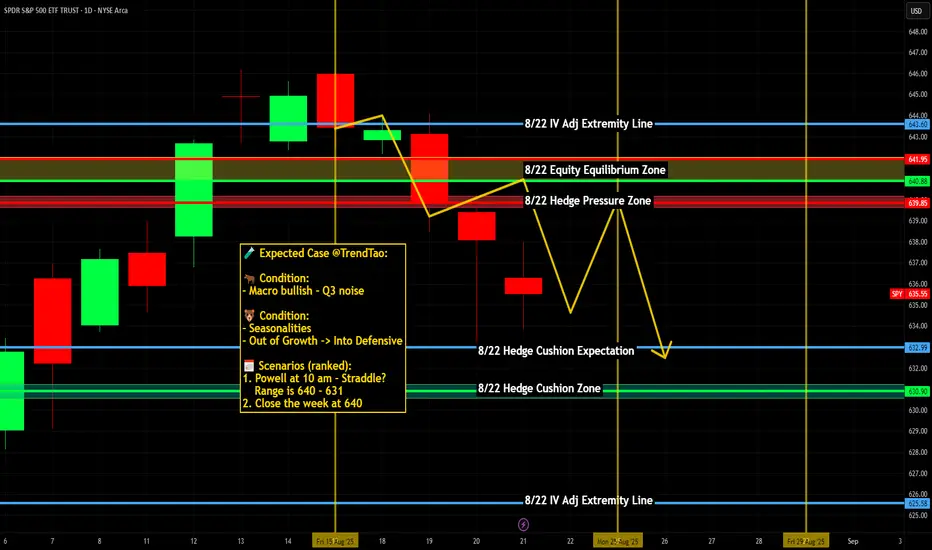Viewport: 932px width, 550px height.
Task: Select the red candle for August 20
Action: [476, 226]
